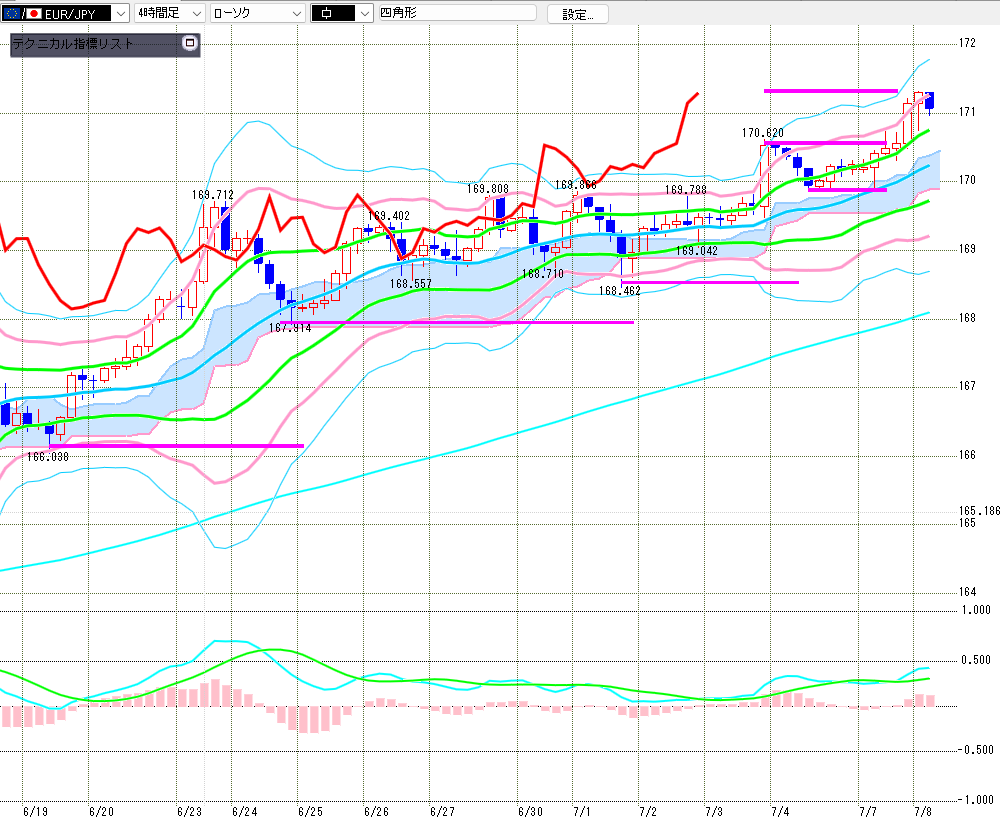This screenshot has height=819, width=1000.
Task: Click the 168.710 low price label
Action: coord(543,274)
